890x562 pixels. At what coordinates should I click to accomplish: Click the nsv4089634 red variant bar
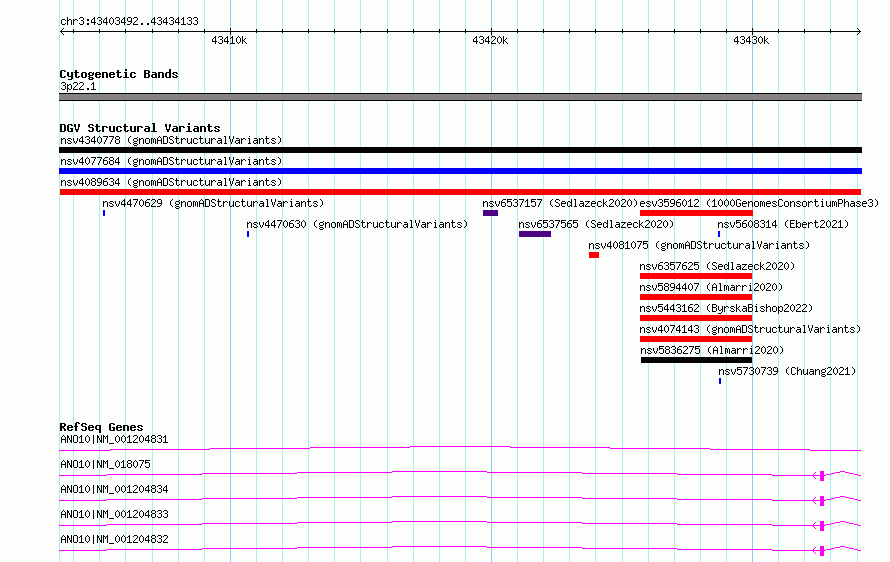coord(460,192)
